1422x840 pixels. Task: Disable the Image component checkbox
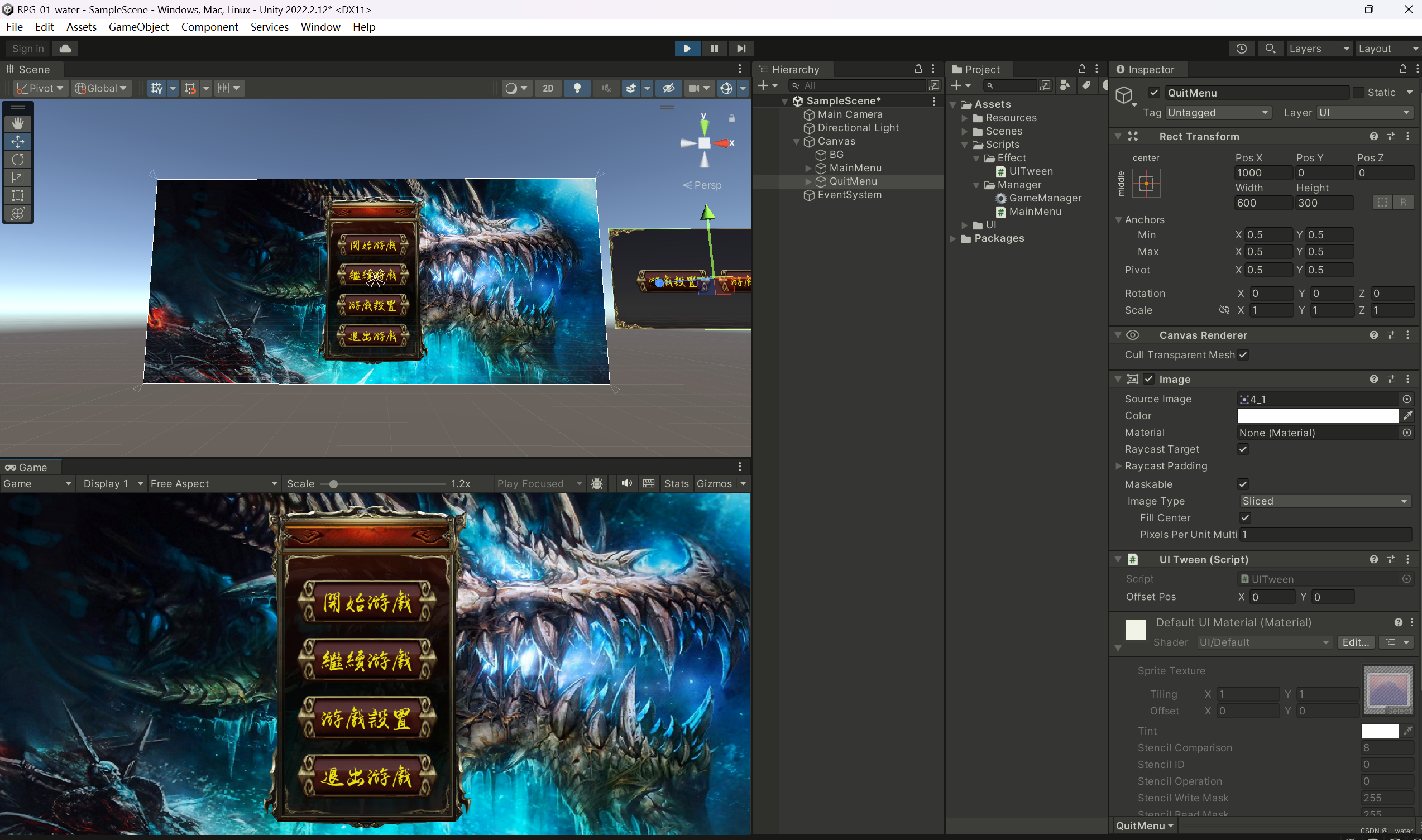[1148, 379]
